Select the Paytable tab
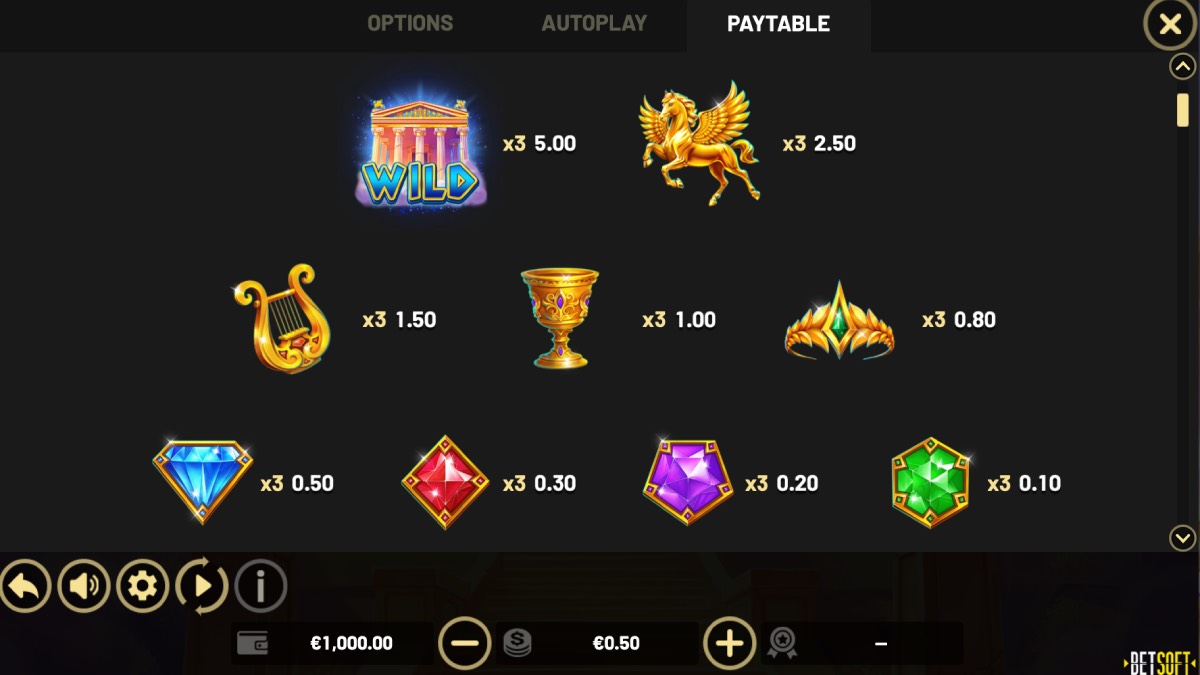 click(778, 24)
